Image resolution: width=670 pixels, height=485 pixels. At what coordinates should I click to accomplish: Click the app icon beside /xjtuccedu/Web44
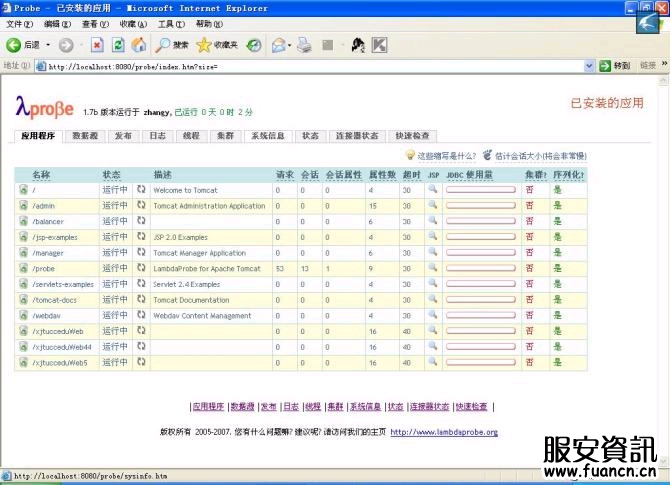(x=23, y=347)
